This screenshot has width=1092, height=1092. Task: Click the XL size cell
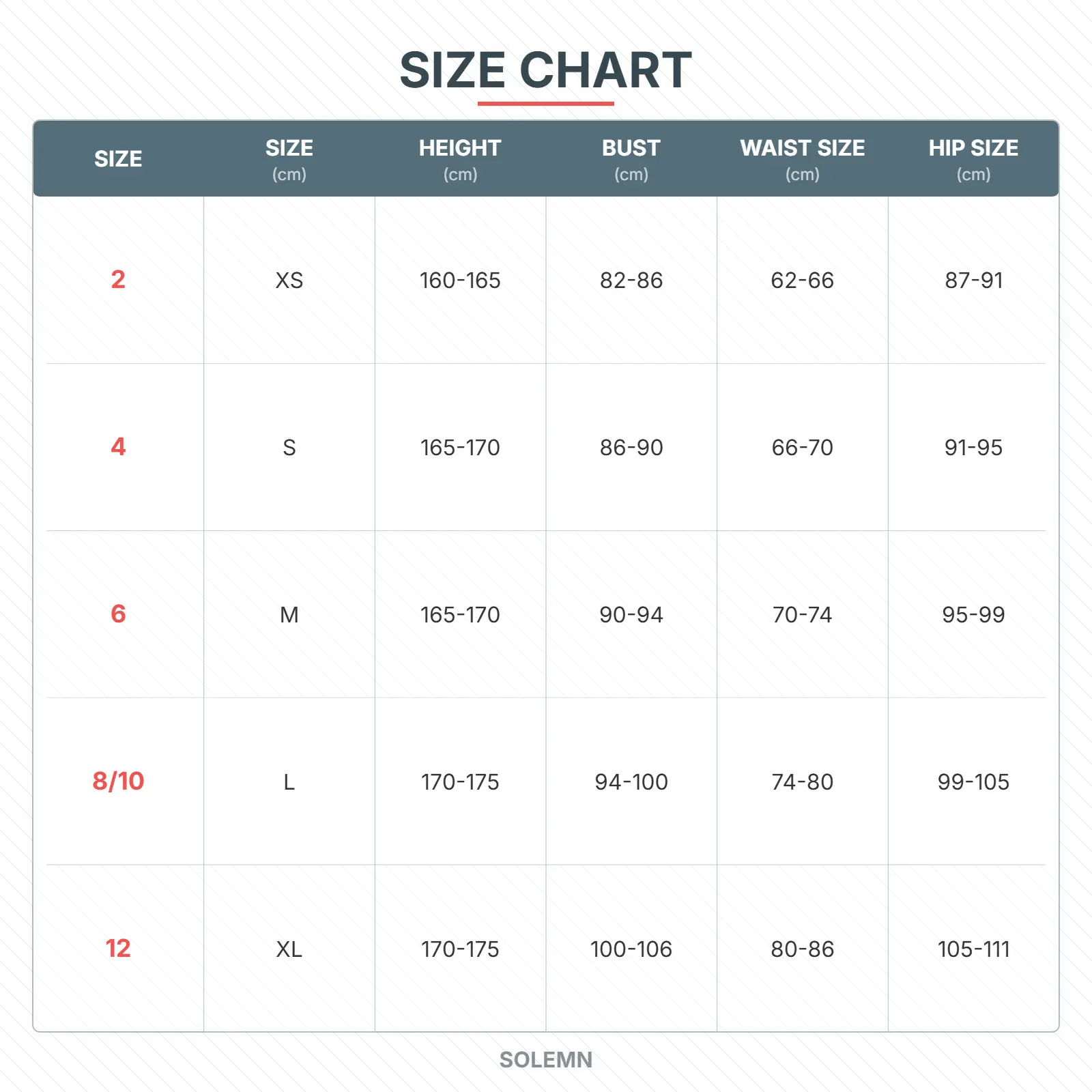click(289, 949)
